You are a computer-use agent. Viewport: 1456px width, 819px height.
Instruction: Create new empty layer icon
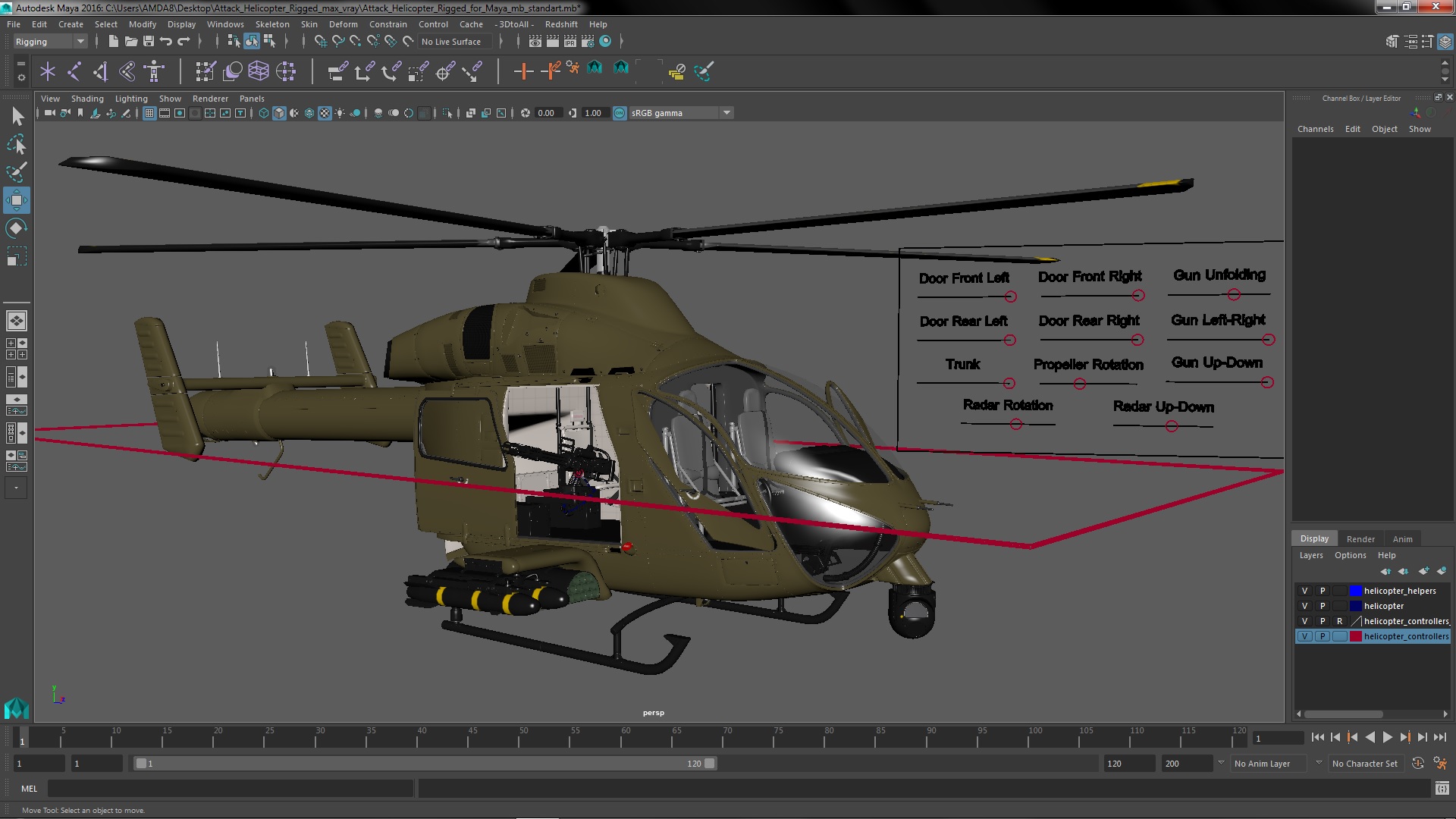pos(1423,571)
